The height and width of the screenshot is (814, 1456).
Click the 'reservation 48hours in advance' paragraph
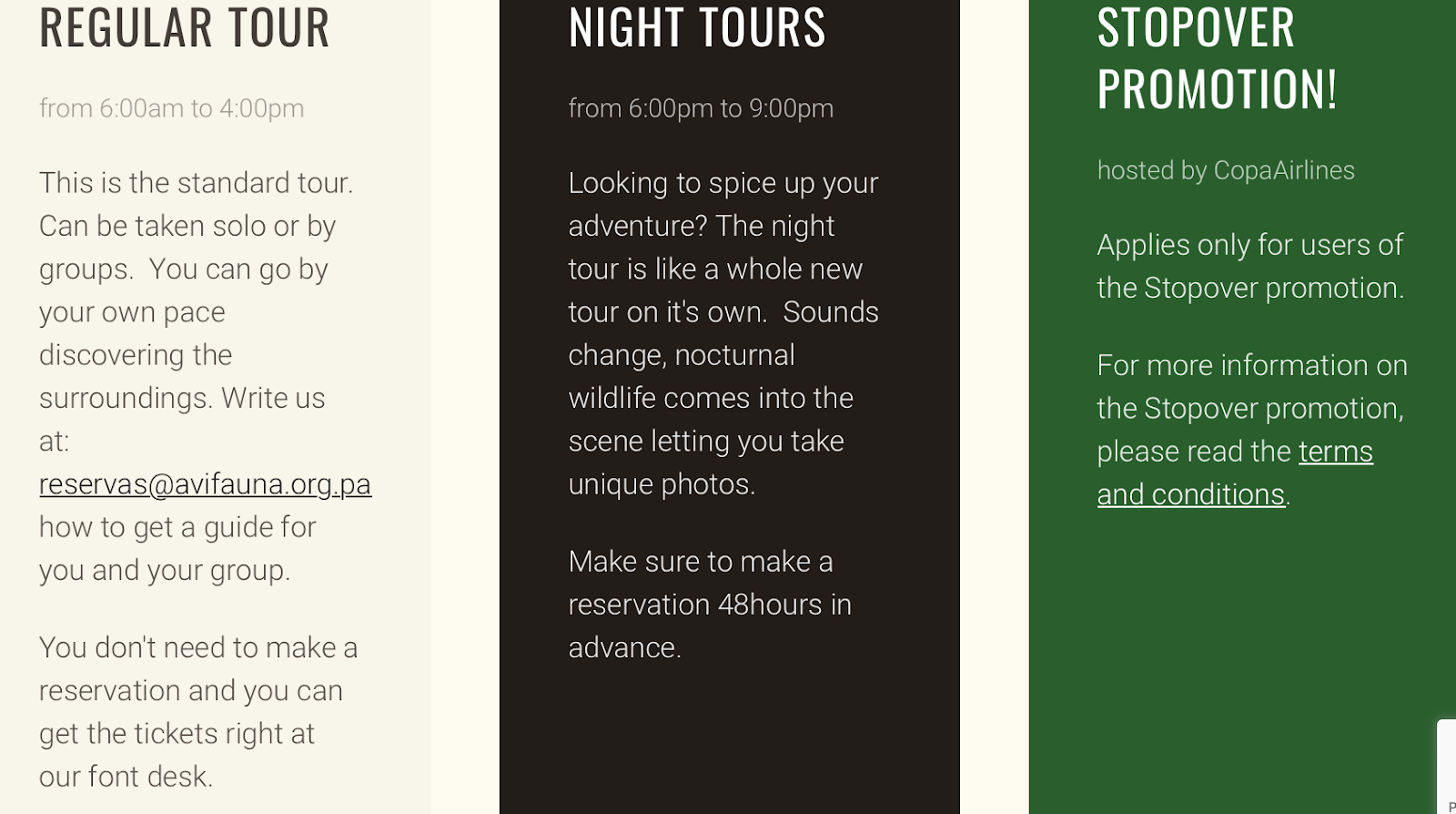pos(710,605)
